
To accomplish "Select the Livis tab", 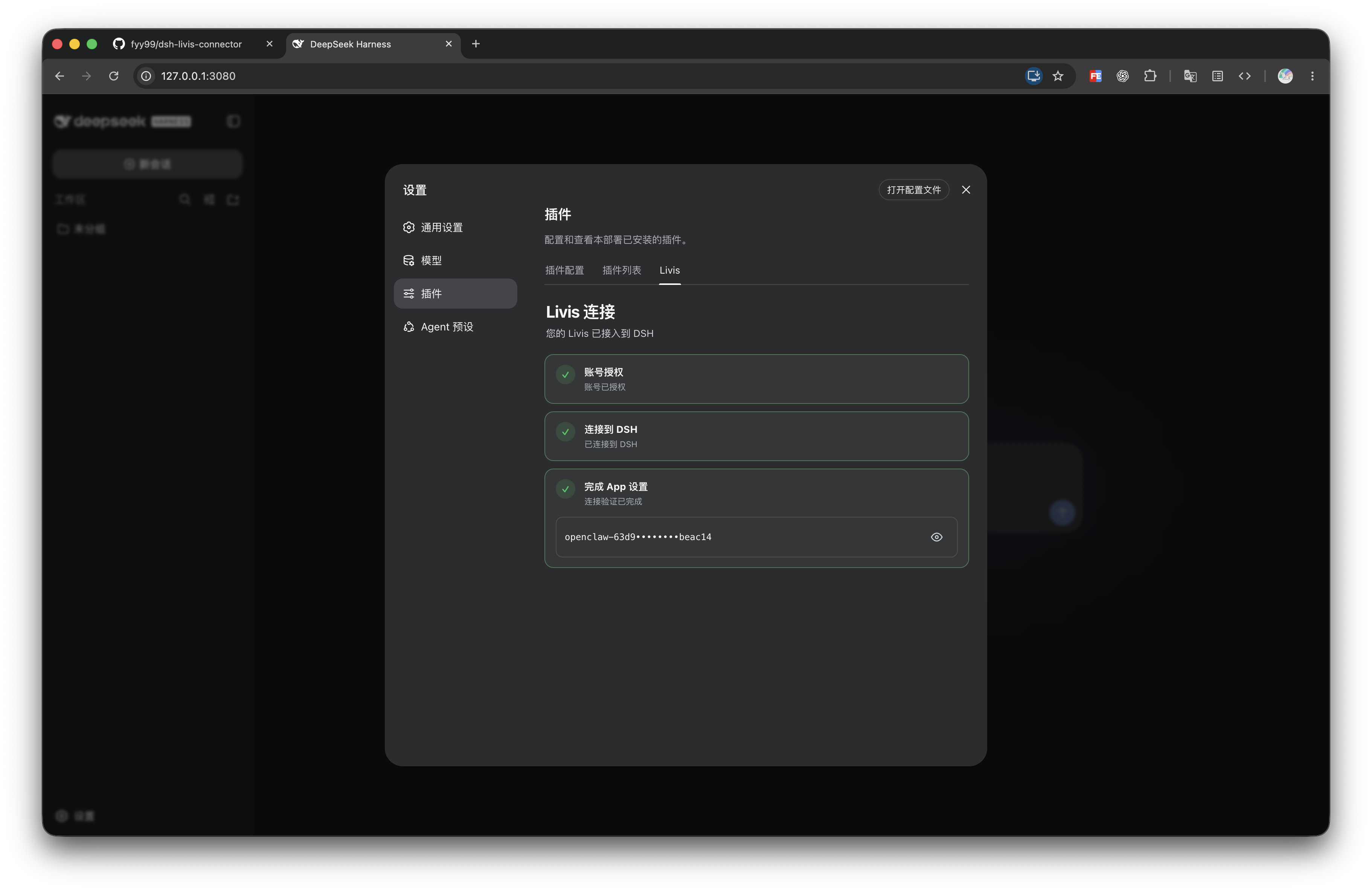I will point(669,270).
